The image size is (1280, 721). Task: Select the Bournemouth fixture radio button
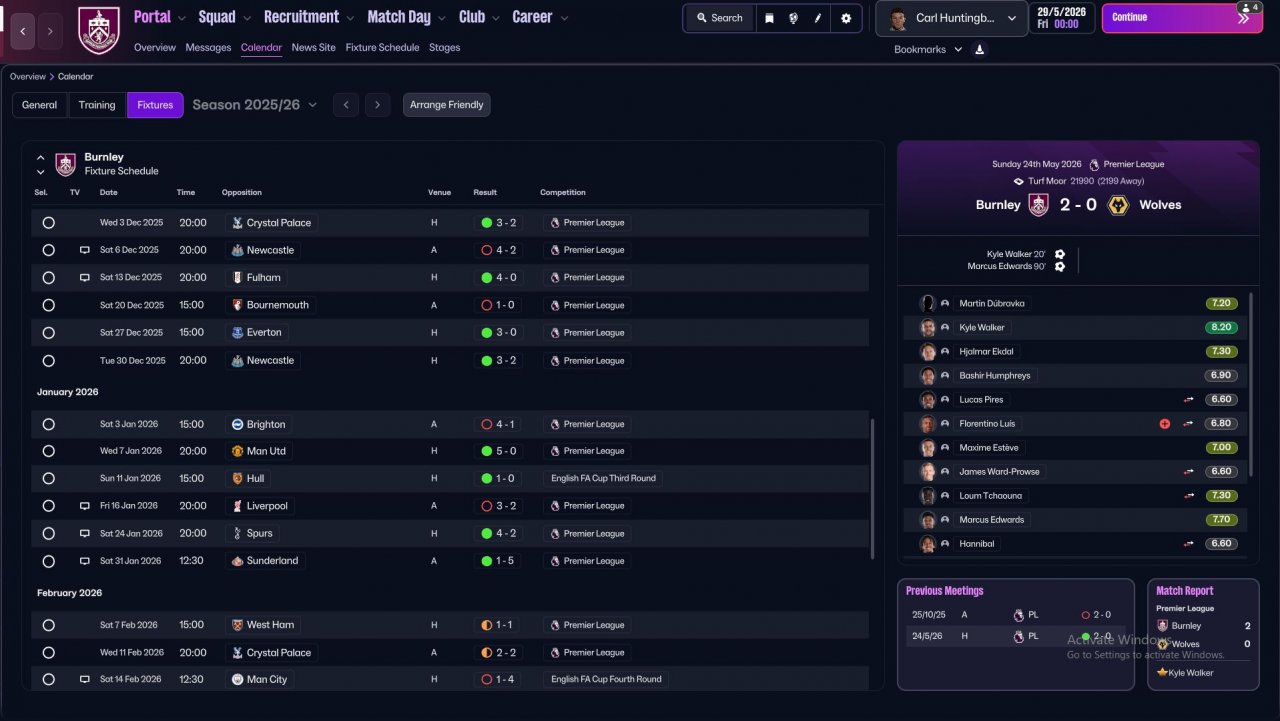[48, 305]
